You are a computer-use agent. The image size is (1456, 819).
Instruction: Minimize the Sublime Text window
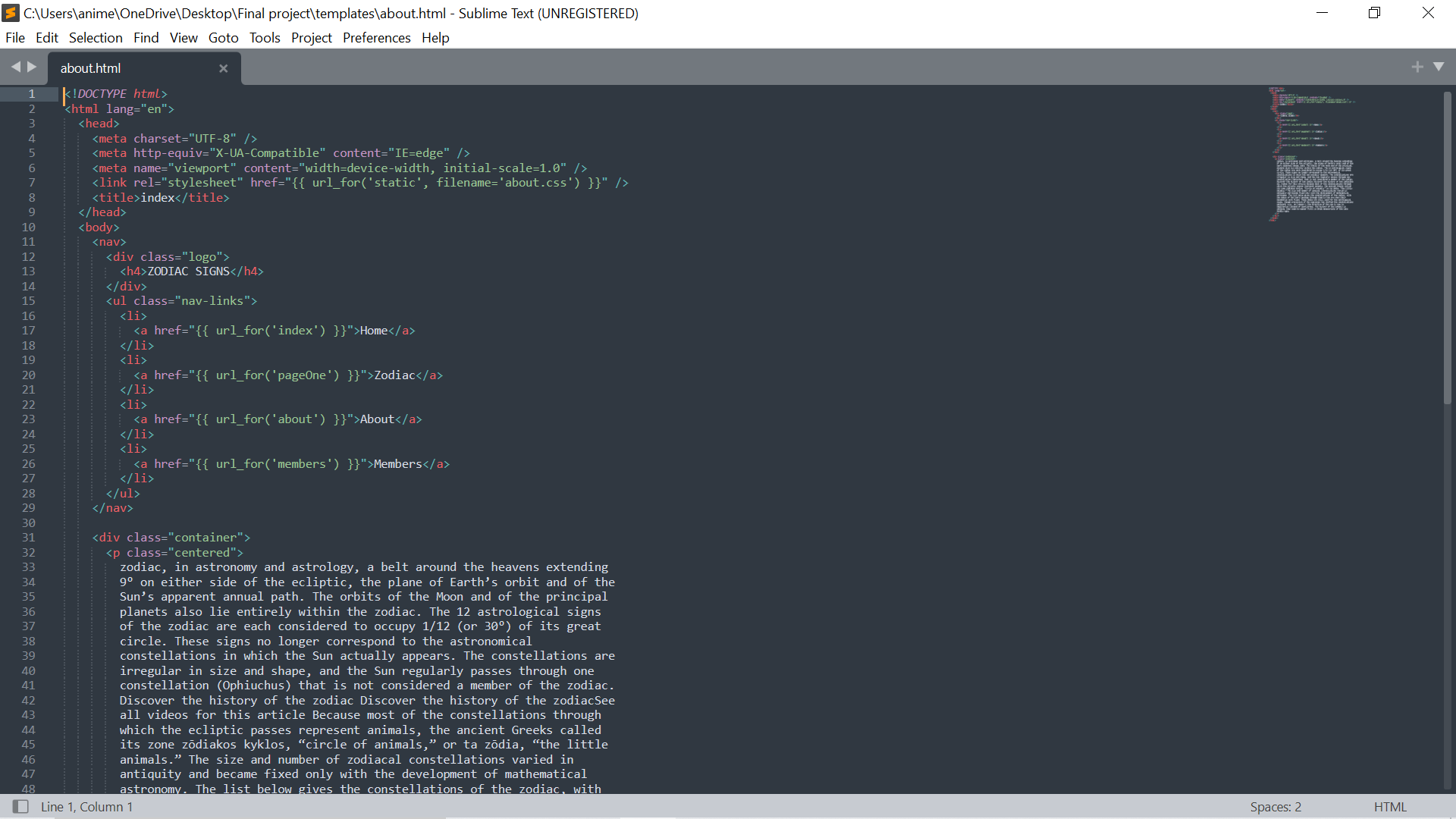coord(1322,13)
